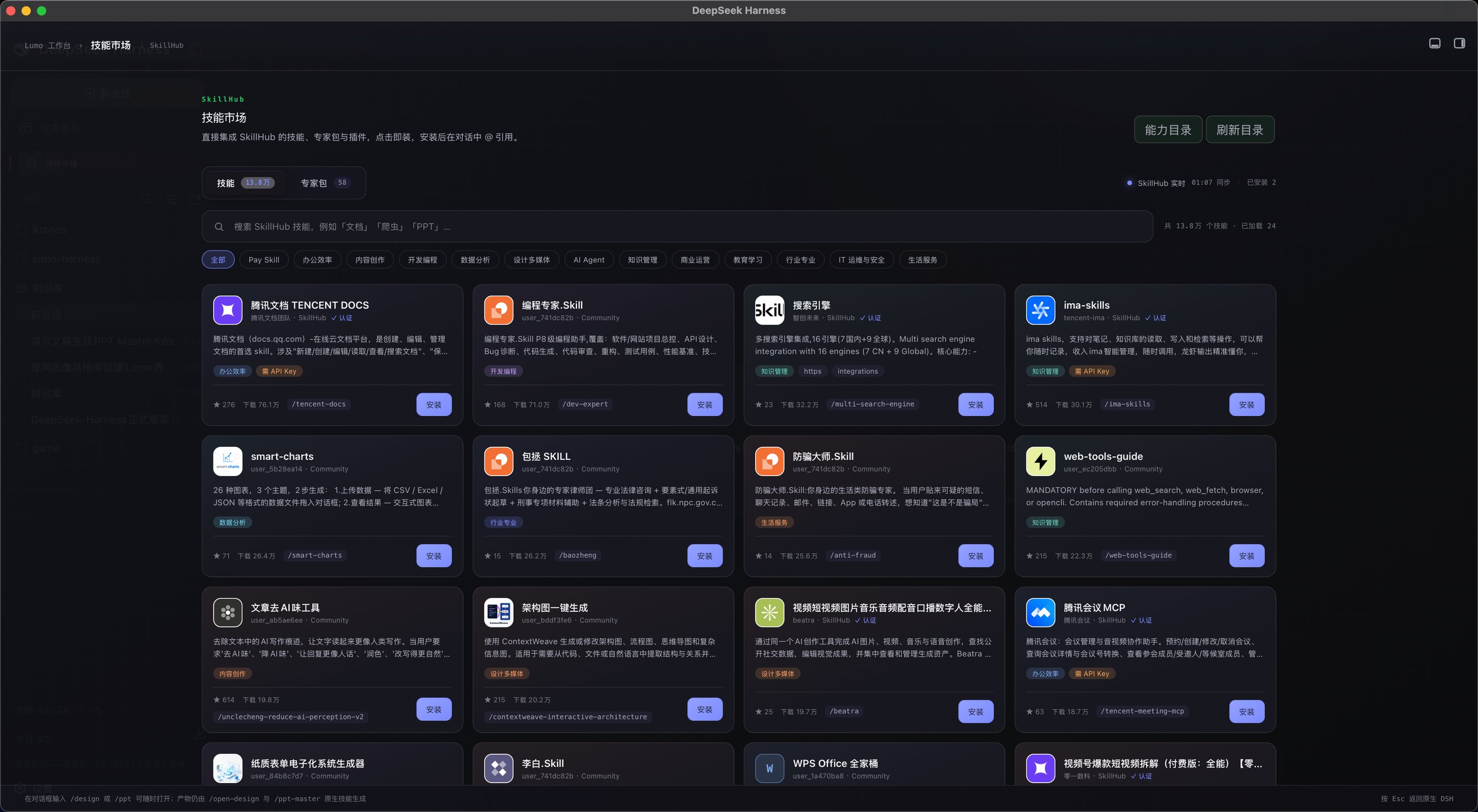
Task: Install the 腾讯文档 TENCENT DOCS skill
Action: tap(434, 405)
